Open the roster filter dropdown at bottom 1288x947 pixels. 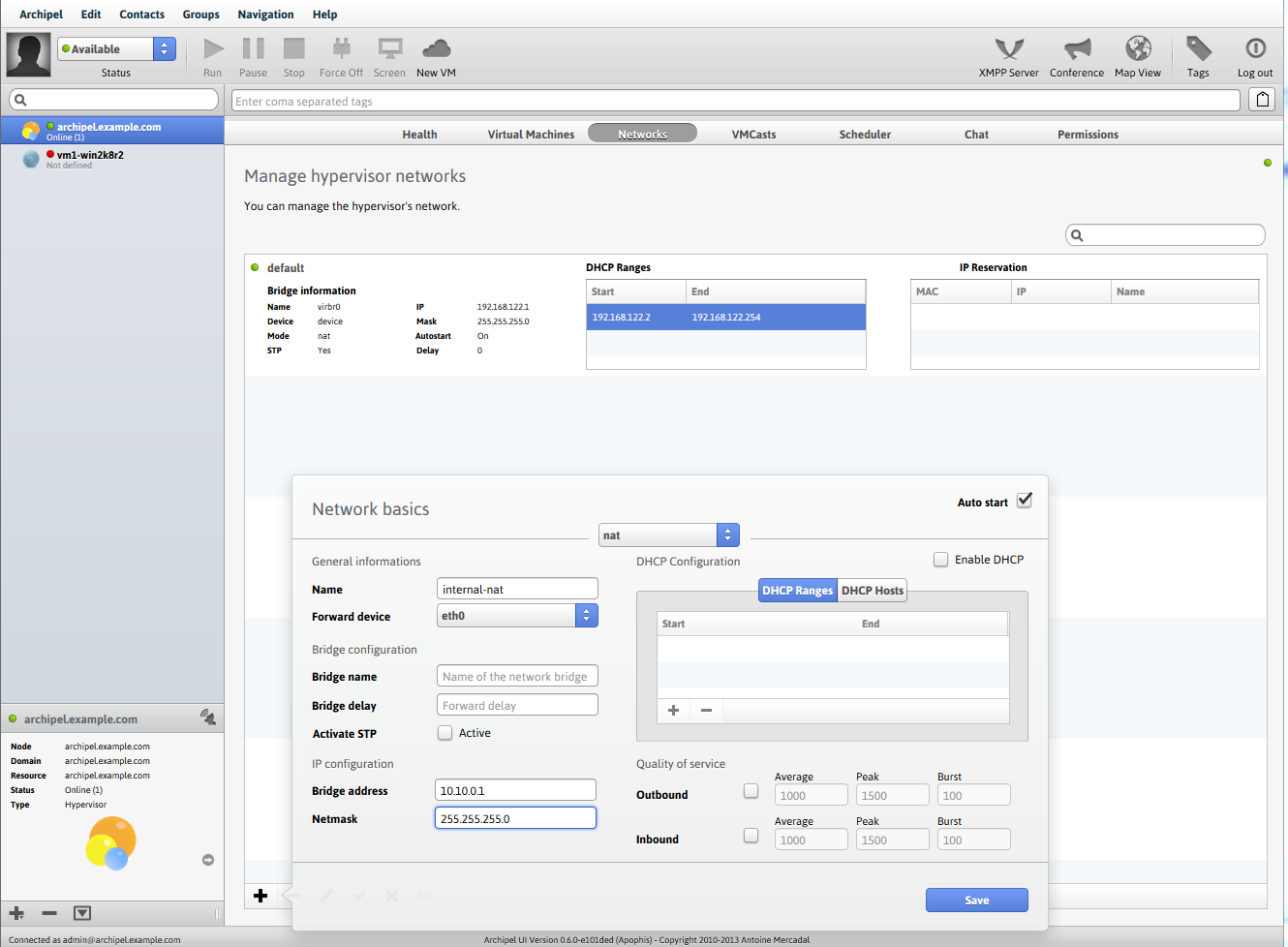(82, 913)
